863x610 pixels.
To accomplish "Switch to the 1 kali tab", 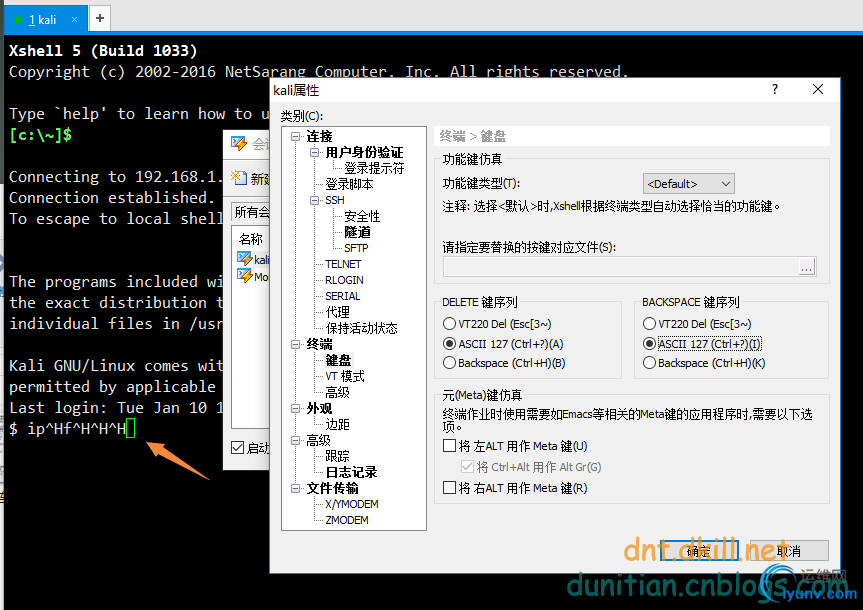I will pos(42,20).
